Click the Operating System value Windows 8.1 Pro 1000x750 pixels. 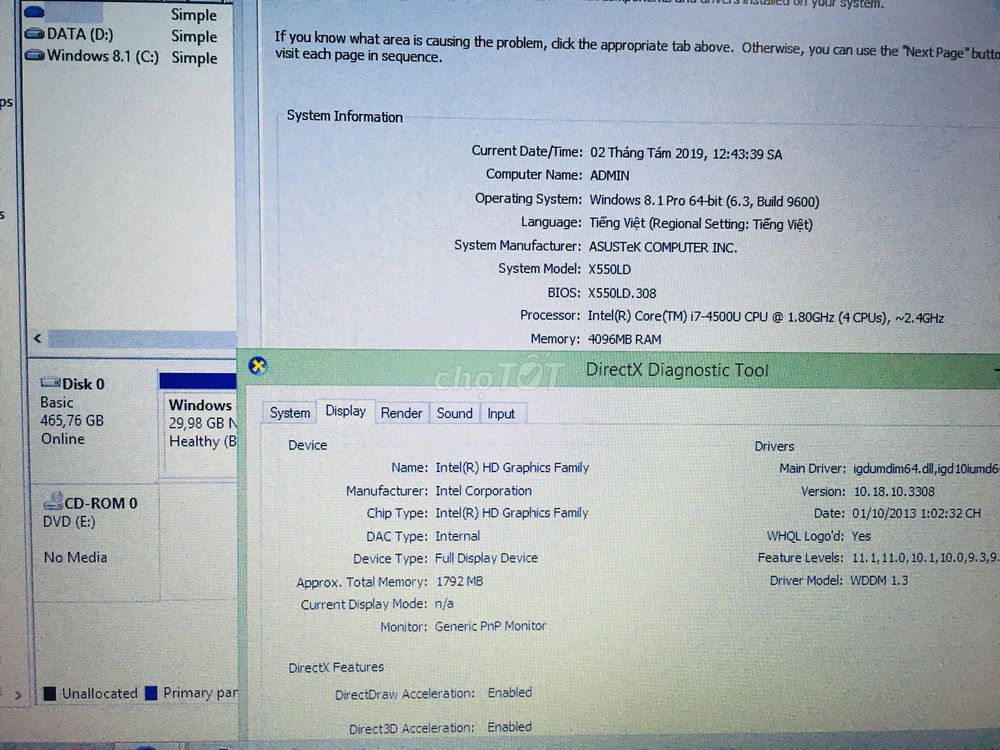(x=704, y=201)
